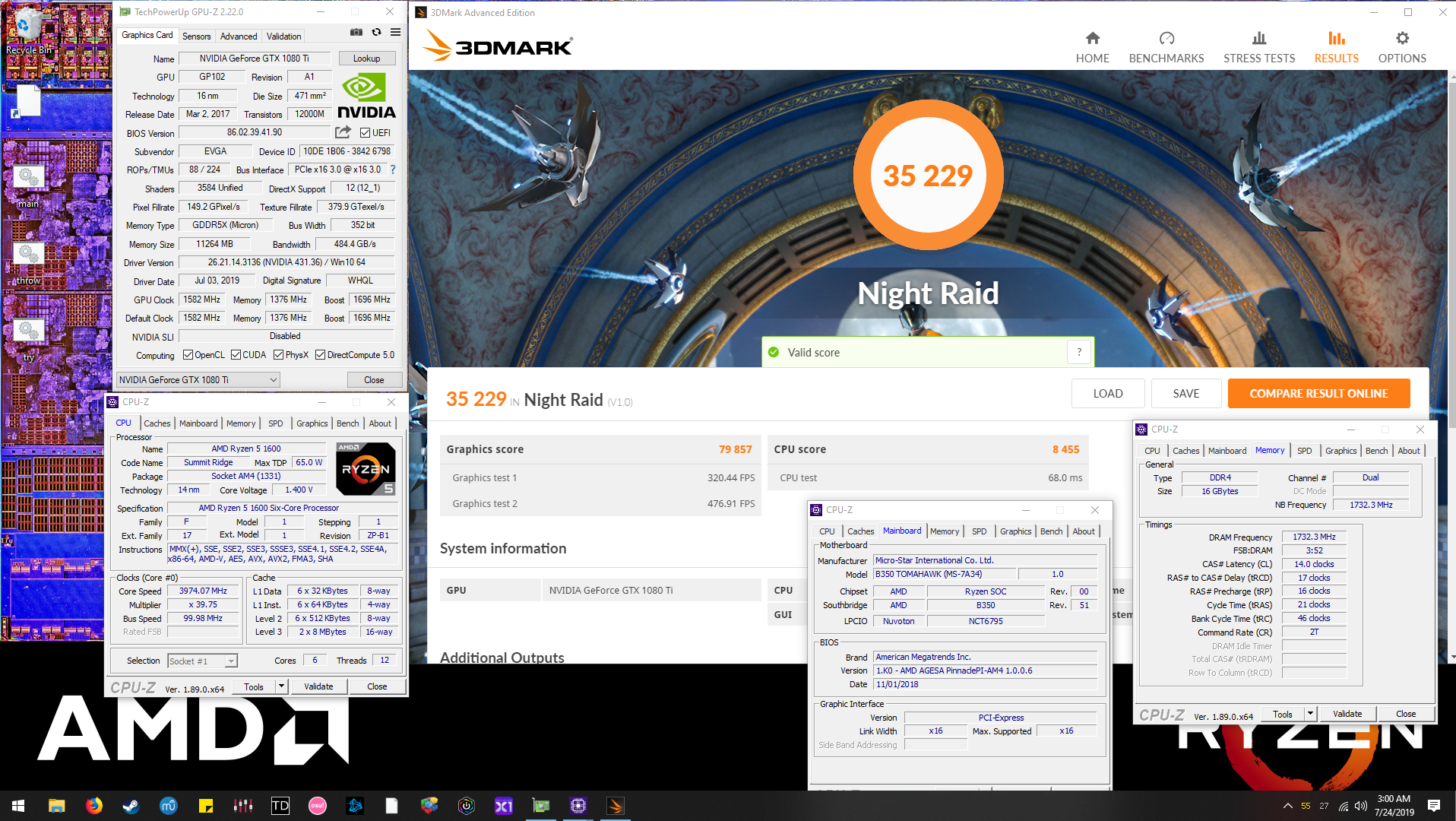This screenshot has height=821, width=1456.
Task: Toggle the DirectCompute 5.0 checkbox
Action: (321, 355)
